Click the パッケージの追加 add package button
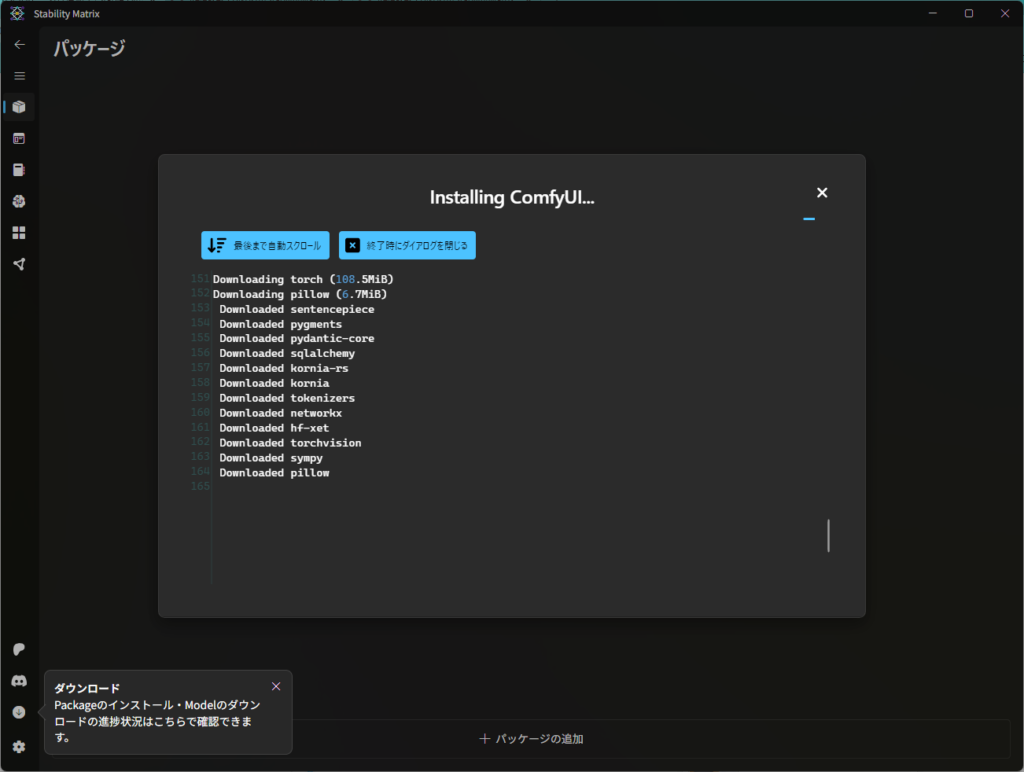1024x772 pixels. pyautogui.click(x=531, y=739)
